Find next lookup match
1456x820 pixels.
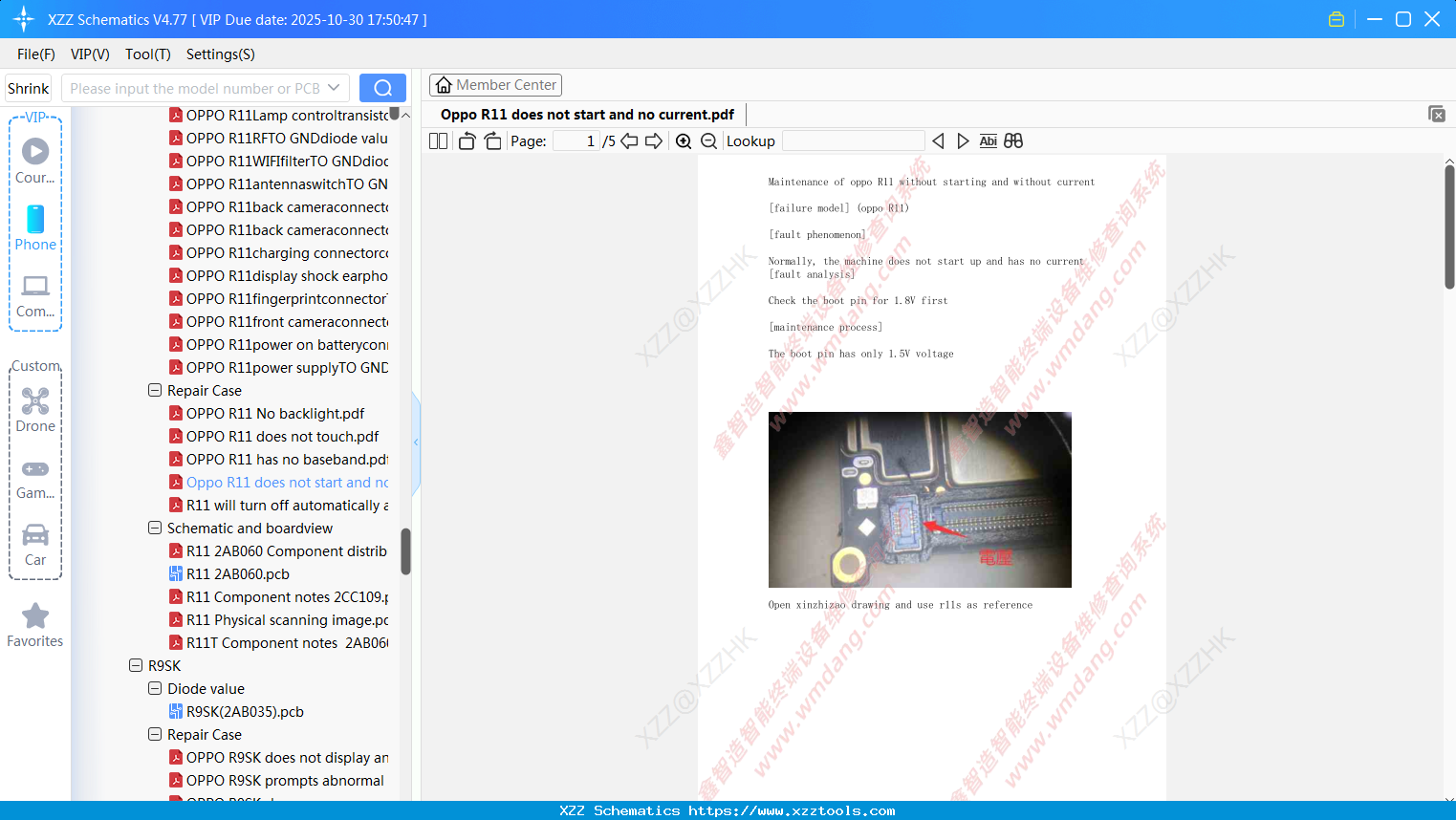pyautogui.click(x=963, y=141)
